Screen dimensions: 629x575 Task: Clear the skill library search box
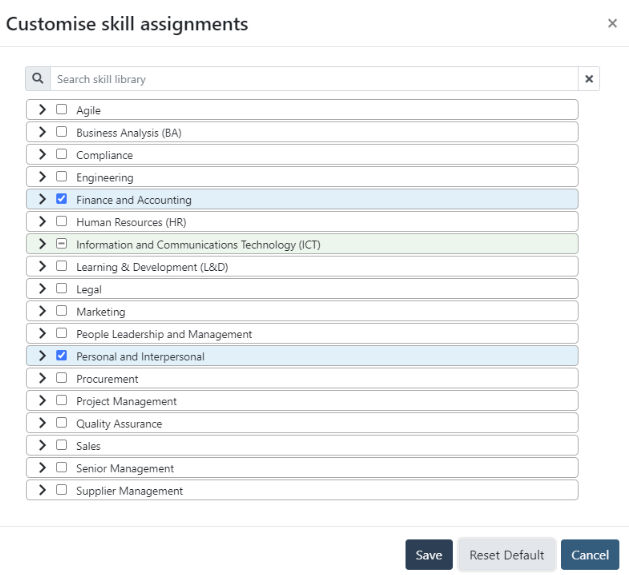point(589,79)
